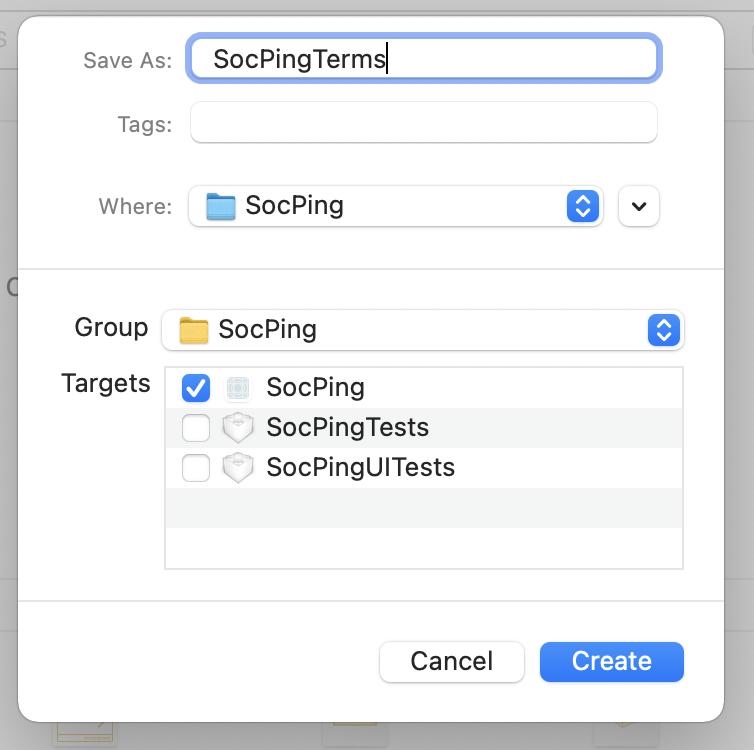
Task: Enable the SocPingTests target checkbox
Action: coord(196,428)
